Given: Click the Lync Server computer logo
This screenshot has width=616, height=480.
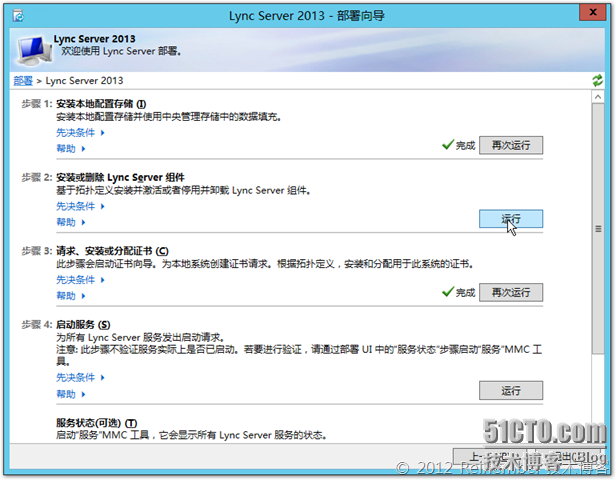Looking at the screenshot, I should (34, 50).
